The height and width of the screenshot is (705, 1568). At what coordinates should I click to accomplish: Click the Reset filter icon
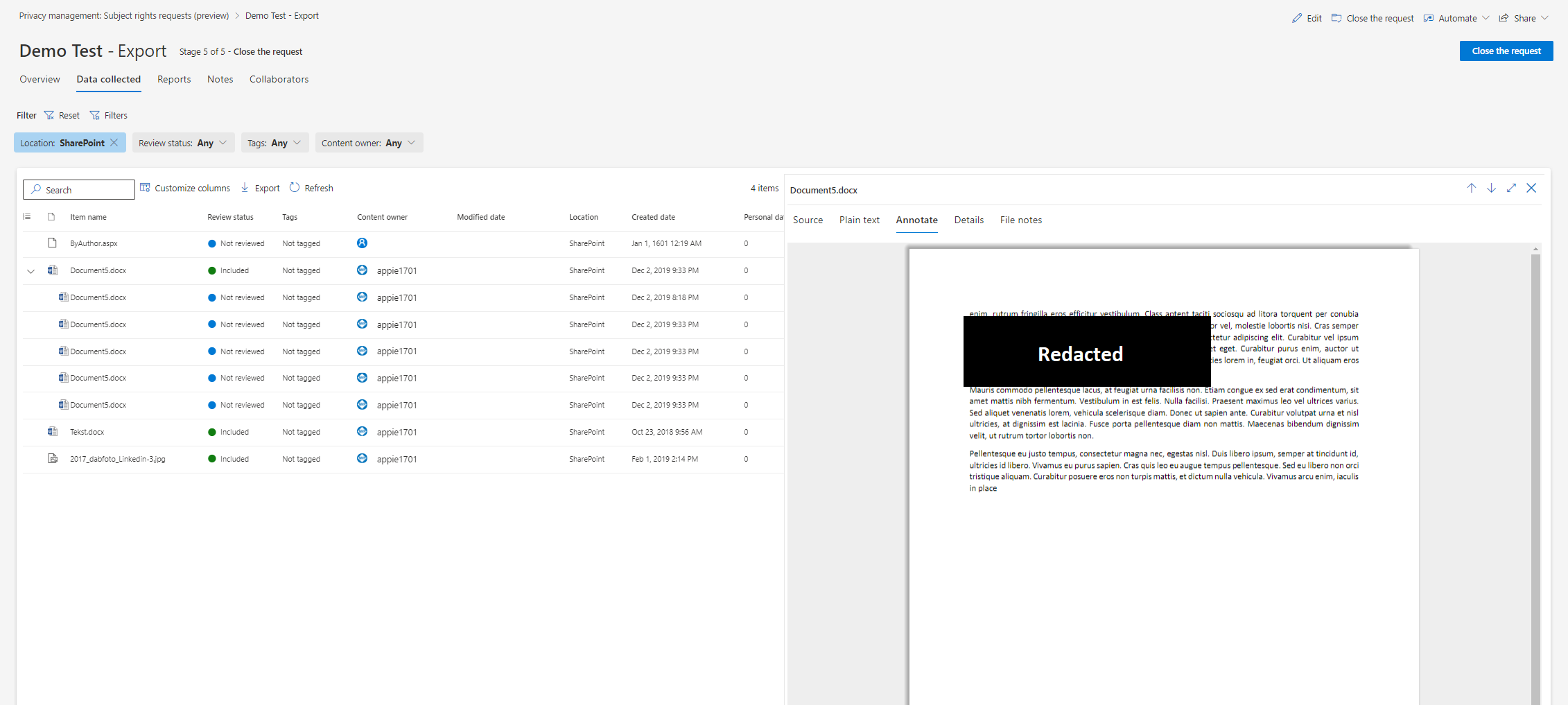click(49, 115)
